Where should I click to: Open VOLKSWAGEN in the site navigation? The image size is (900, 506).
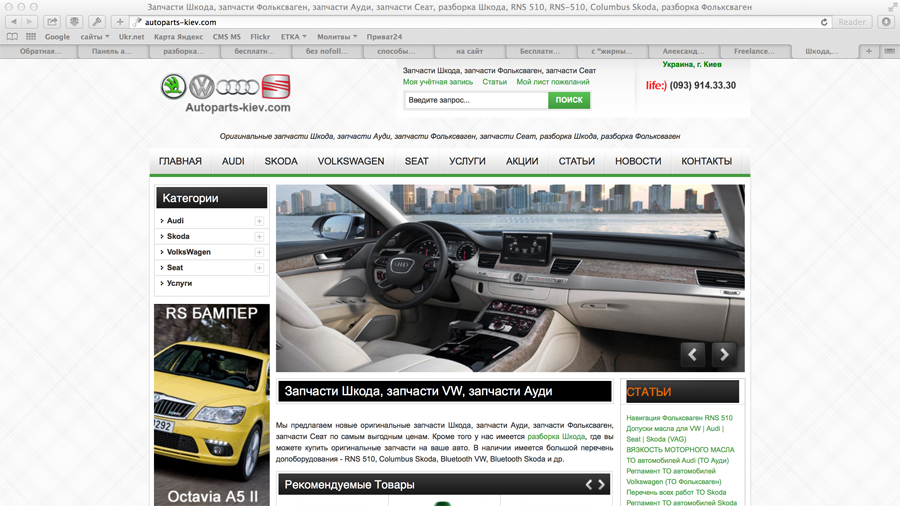pyautogui.click(x=351, y=161)
